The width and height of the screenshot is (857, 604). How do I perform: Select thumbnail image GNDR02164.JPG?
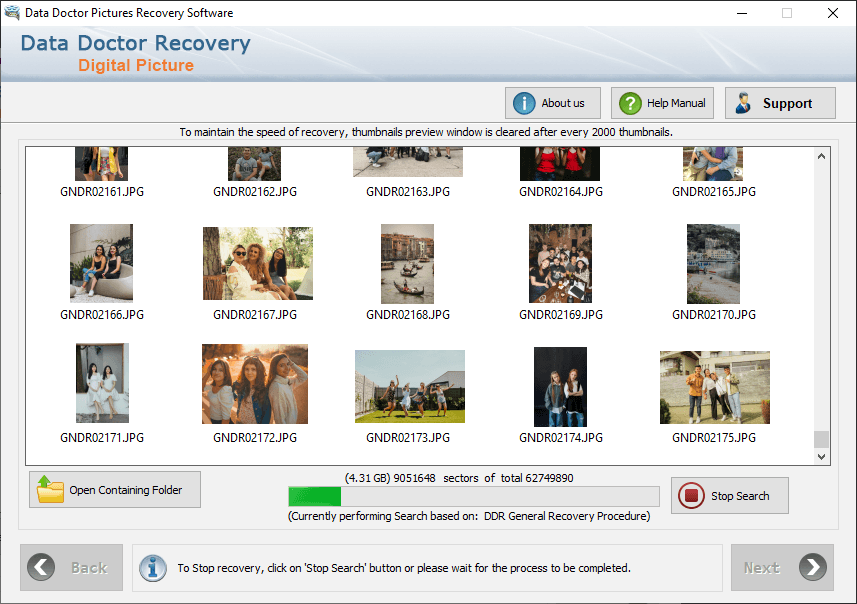pos(560,163)
